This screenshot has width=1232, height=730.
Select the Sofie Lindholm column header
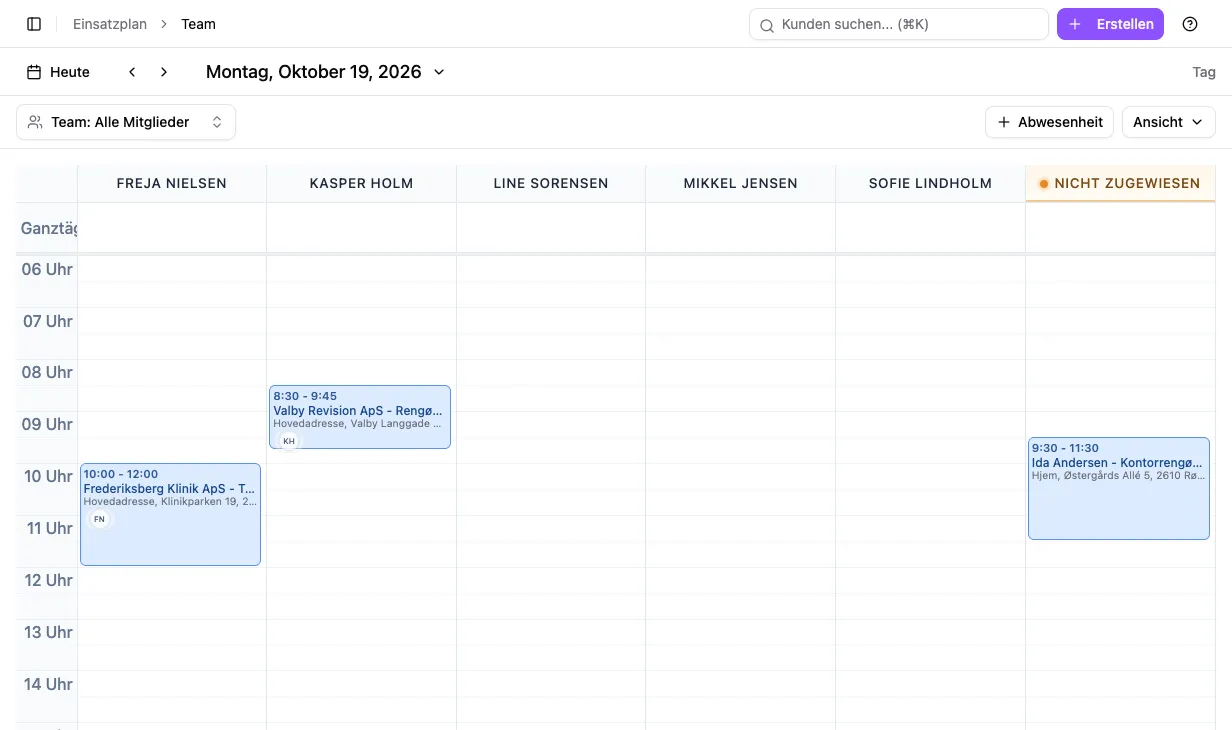tap(930, 184)
